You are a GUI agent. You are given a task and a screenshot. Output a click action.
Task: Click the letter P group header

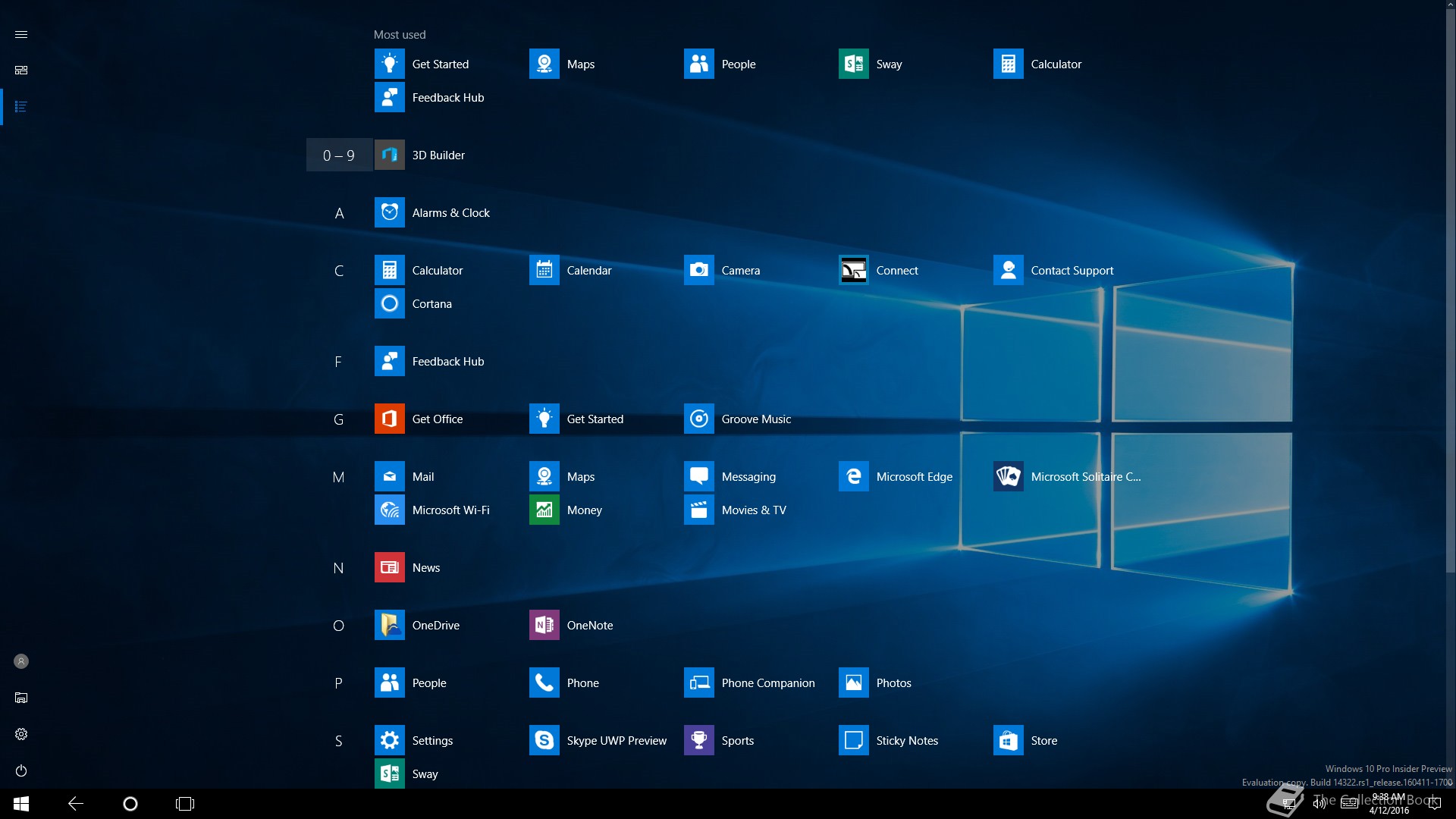point(339,683)
